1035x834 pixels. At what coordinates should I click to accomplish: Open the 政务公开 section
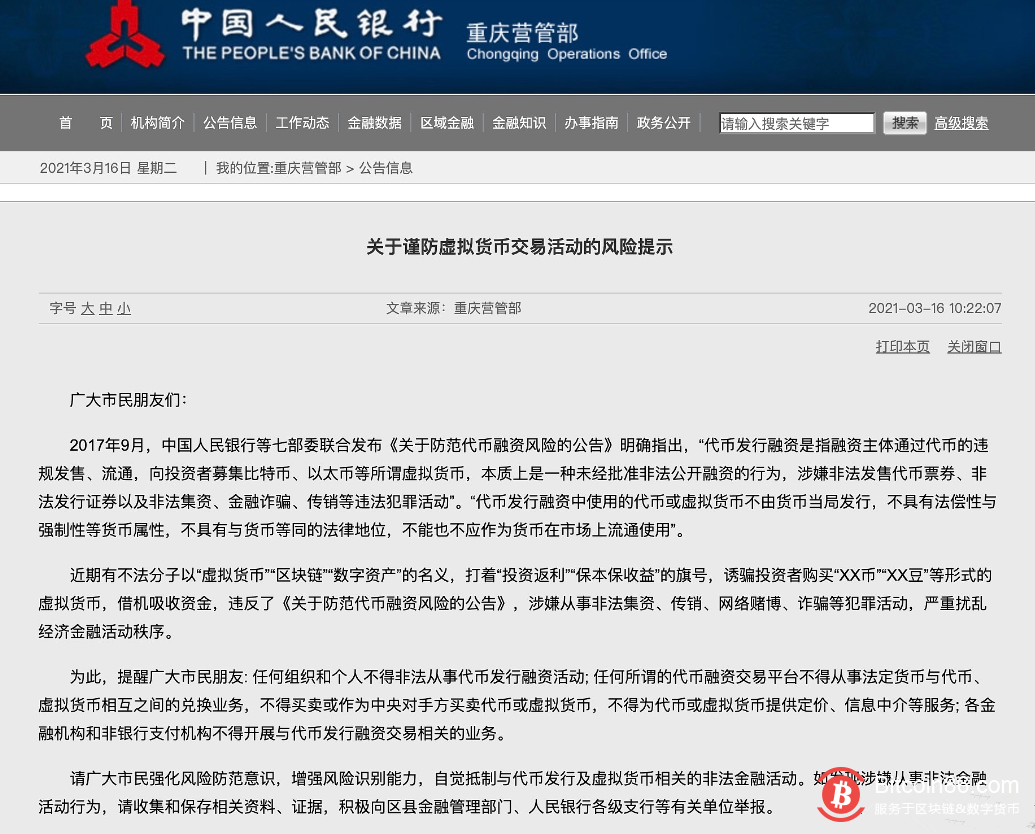[663, 122]
